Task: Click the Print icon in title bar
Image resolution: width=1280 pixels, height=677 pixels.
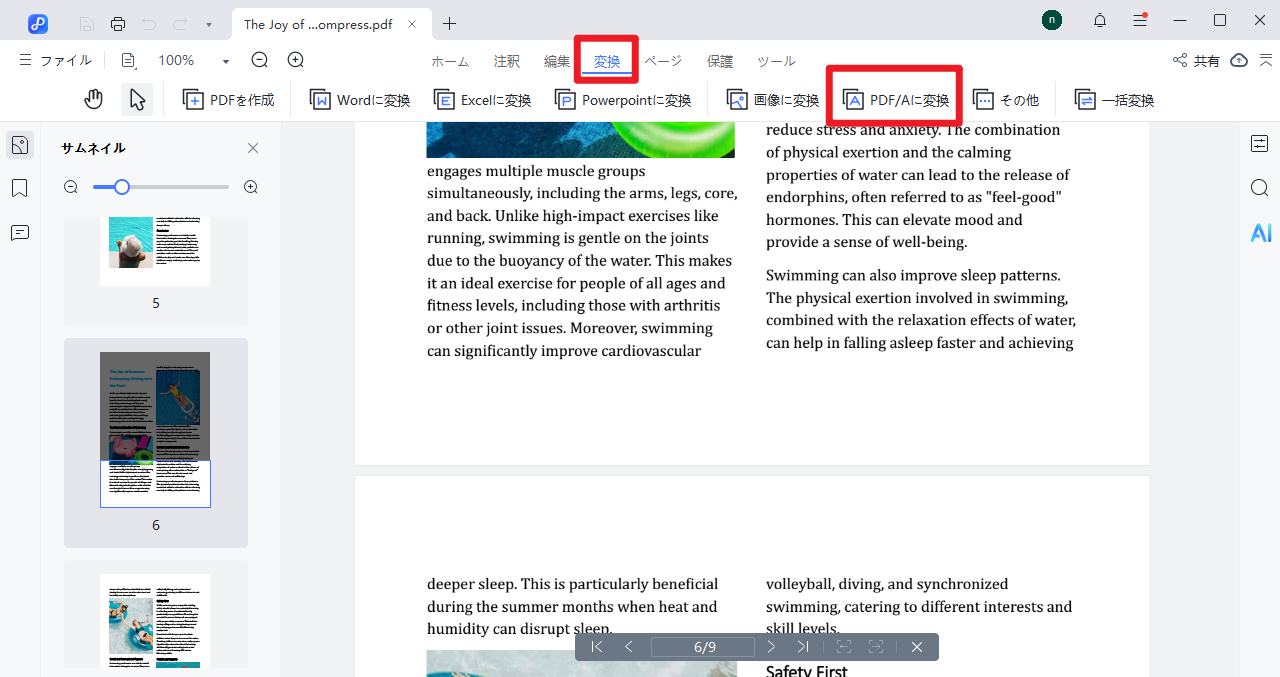Action: click(118, 24)
